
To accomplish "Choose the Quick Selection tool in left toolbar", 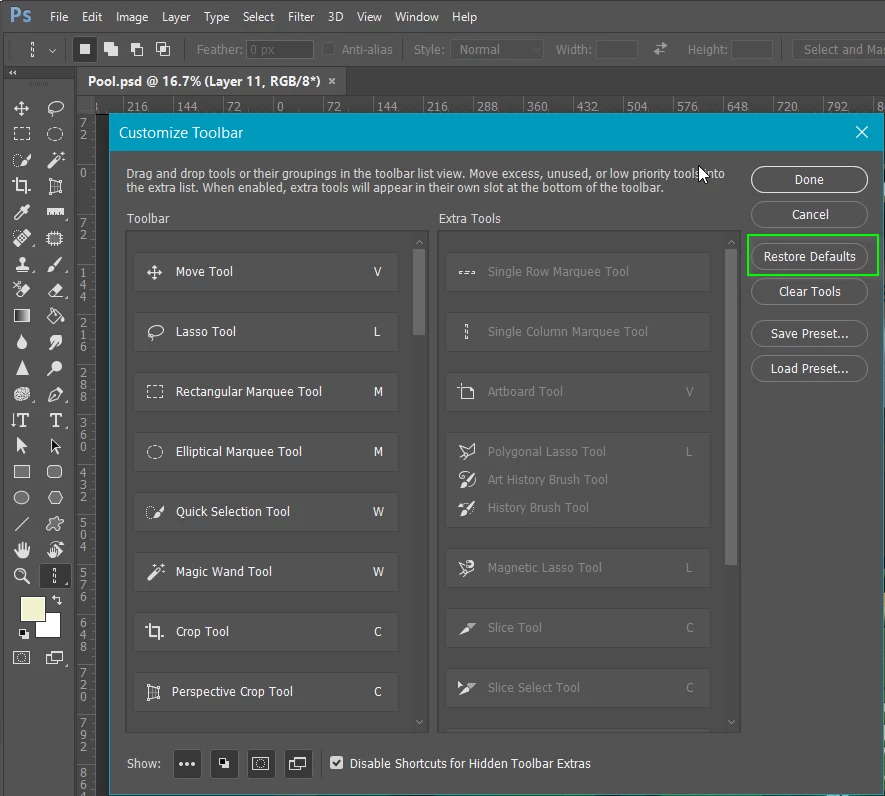I will coord(21,160).
